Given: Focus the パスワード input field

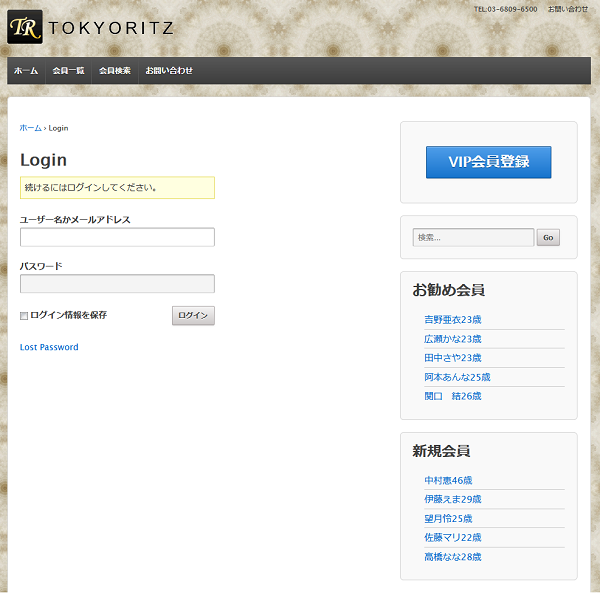Looking at the screenshot, I should click(x=117, y=284).
